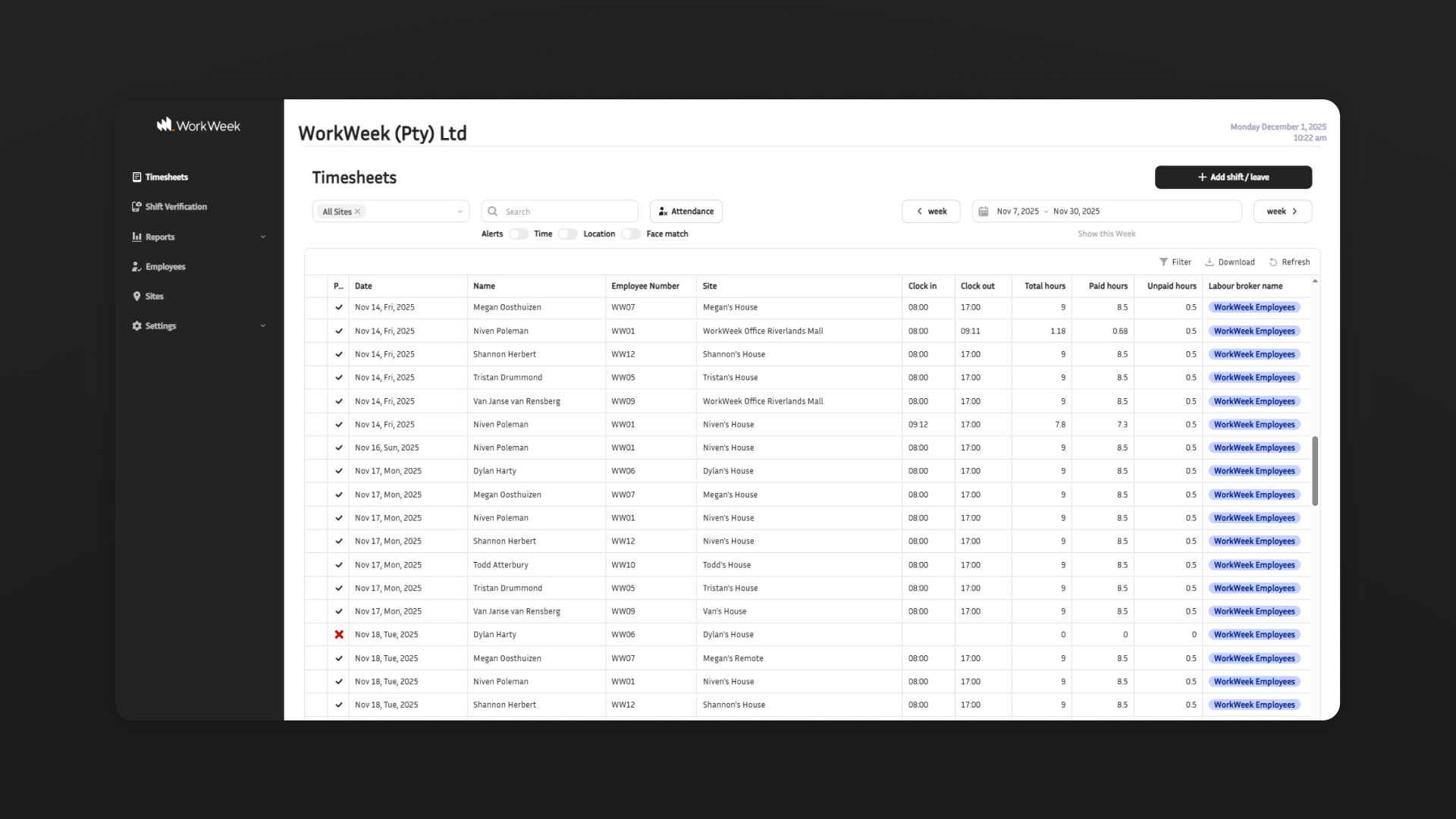Open Shift Verification from sidebar icon
Viewport: 1456px width, 819px height.
[136, 206]
